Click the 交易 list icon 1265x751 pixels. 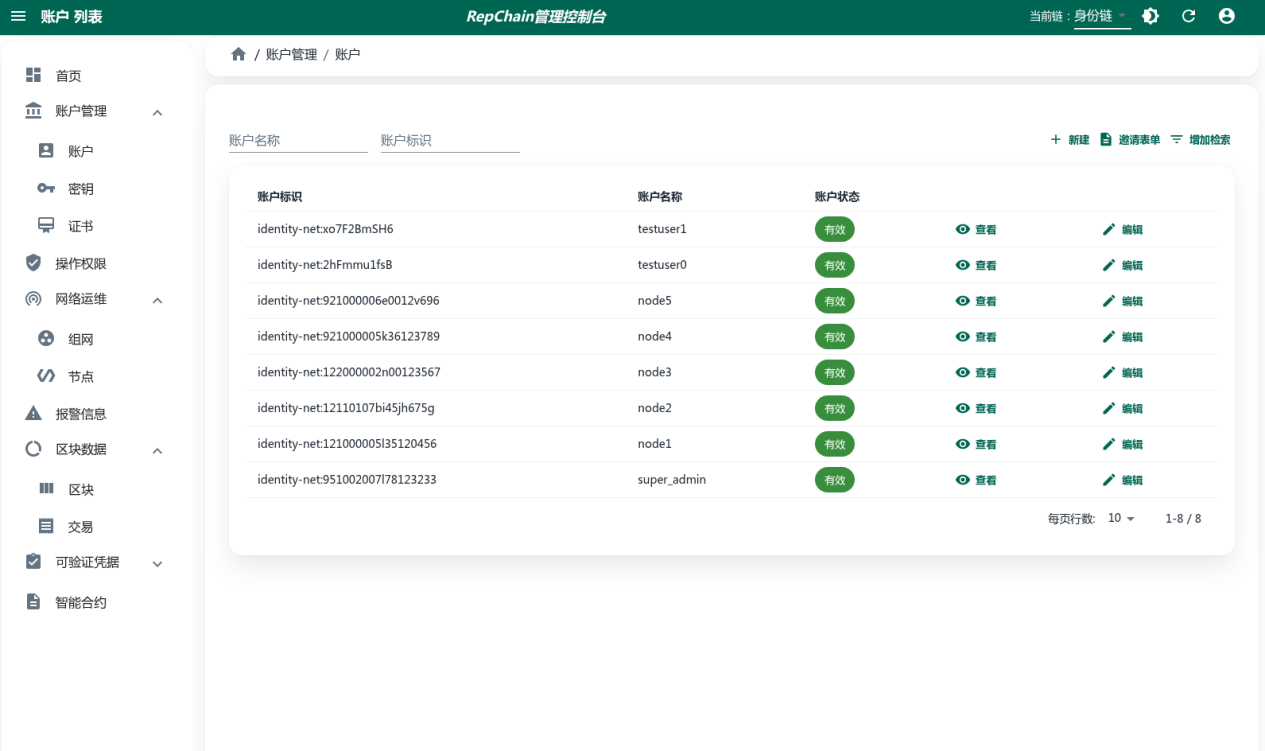(46, 526)
